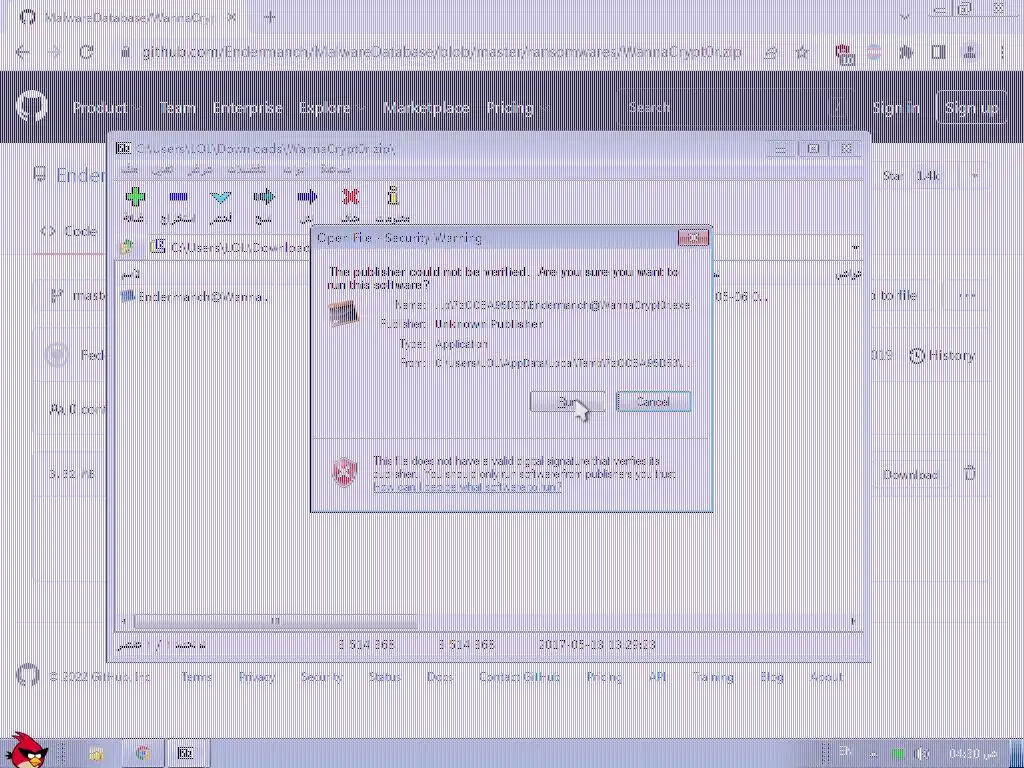Image resolution: width=1024 pixels, height=768 pixels.
Task: Open Blog link in GitHub footer
Action: [771, 677]
